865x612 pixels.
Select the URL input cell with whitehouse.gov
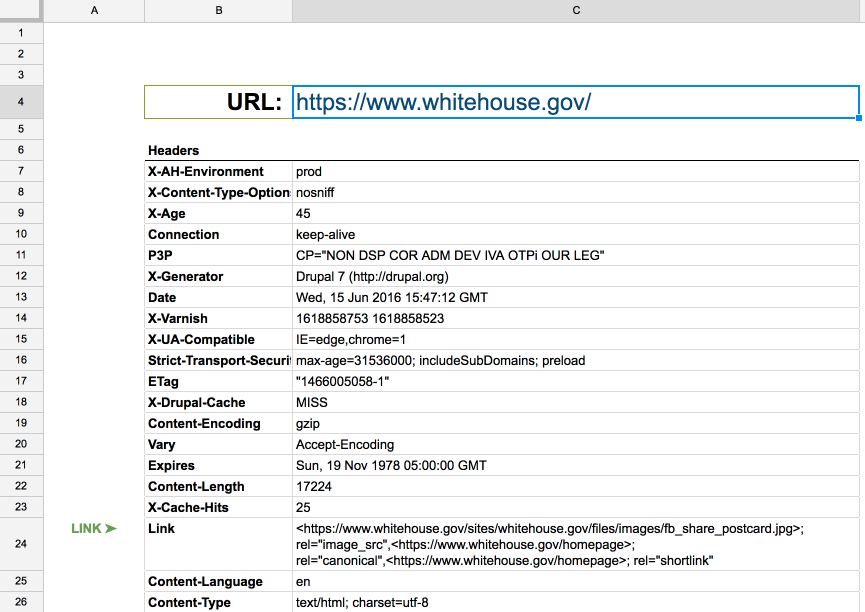575,102
